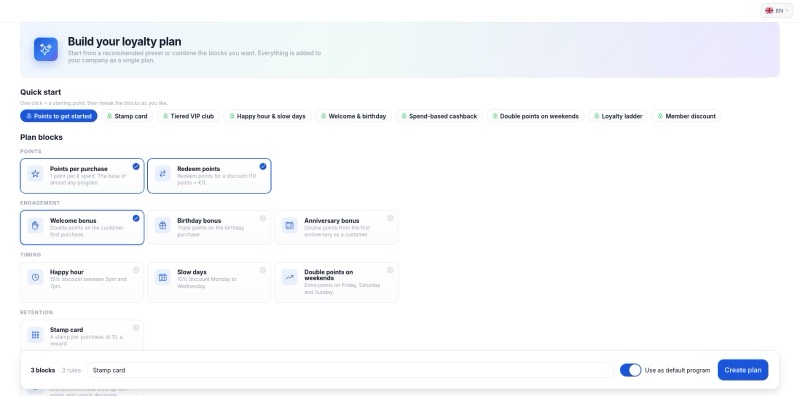Click the gift icon on Birthday bonus
800x396 pixels.
162,226
